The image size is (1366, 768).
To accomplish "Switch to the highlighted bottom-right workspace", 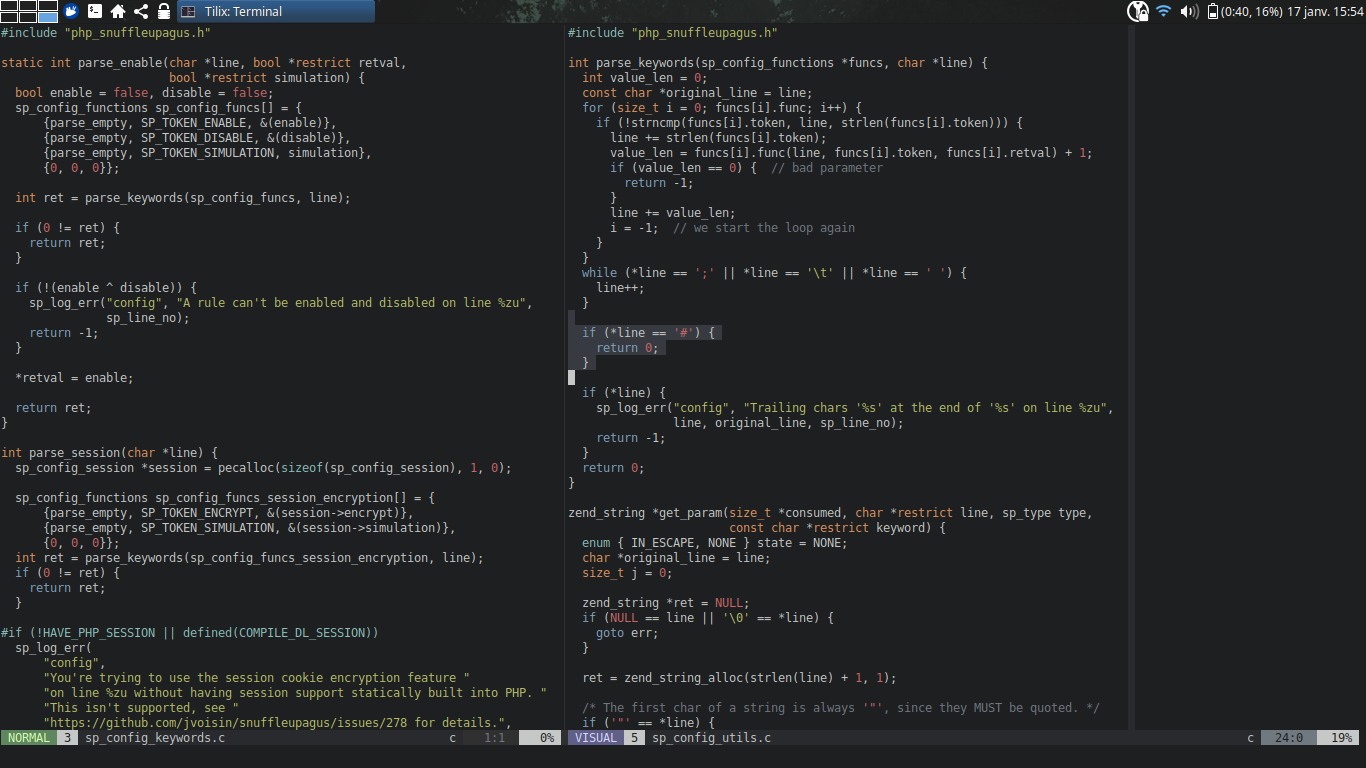I will click(48, 17).
